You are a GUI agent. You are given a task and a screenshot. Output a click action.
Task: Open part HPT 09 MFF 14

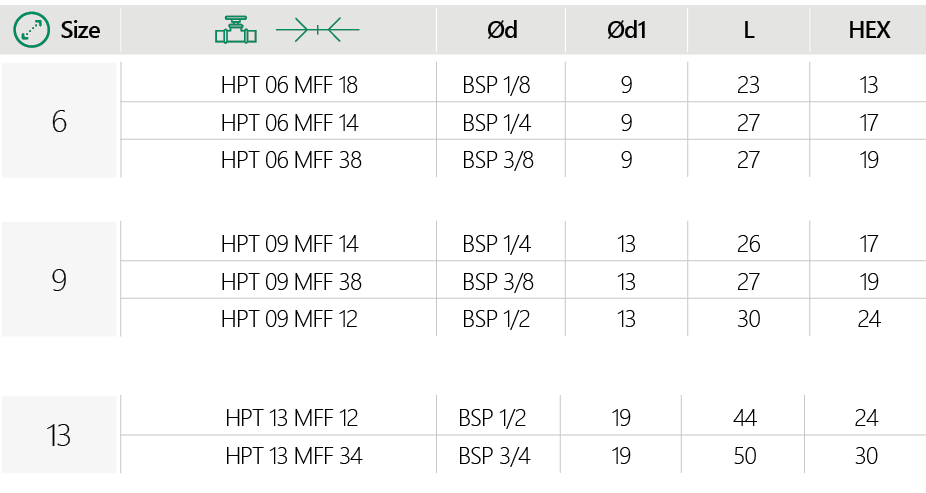click(x=289, y=244)
